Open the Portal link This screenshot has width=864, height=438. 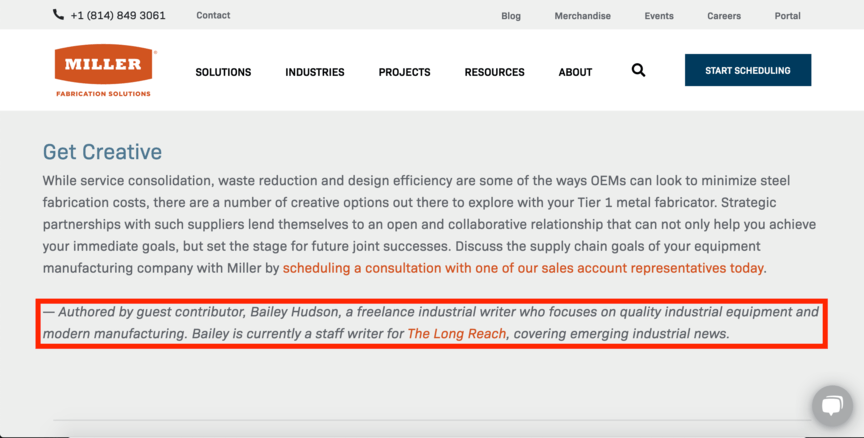tap(787, 16)
